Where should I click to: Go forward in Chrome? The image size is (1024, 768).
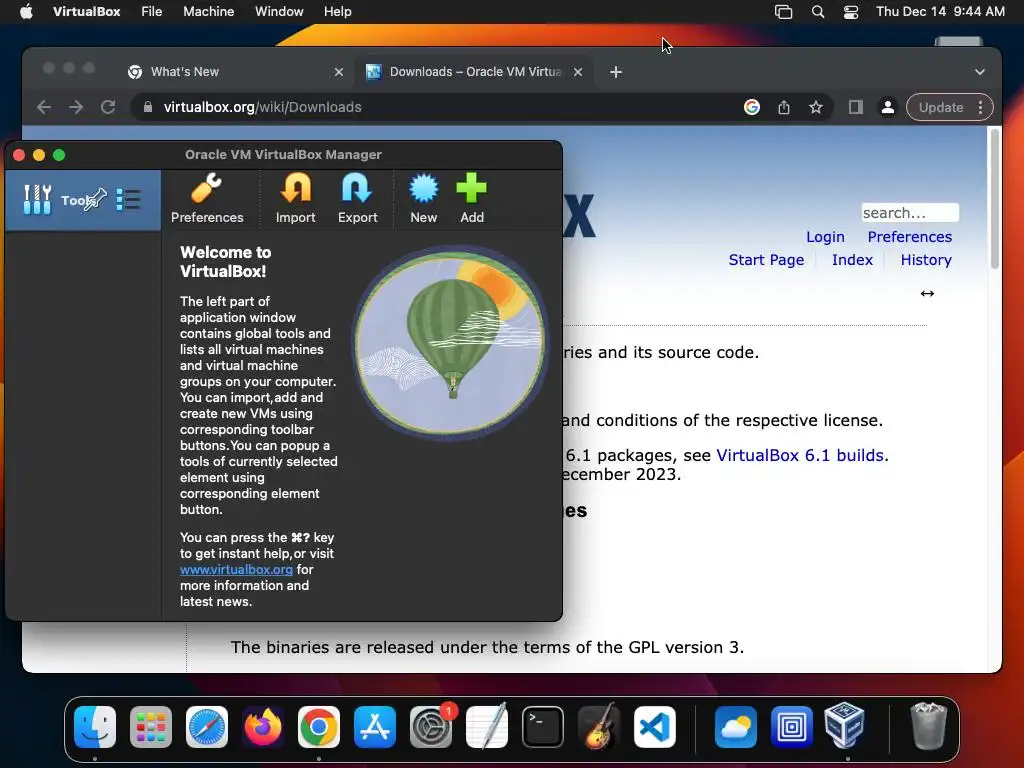click(76, 107)
